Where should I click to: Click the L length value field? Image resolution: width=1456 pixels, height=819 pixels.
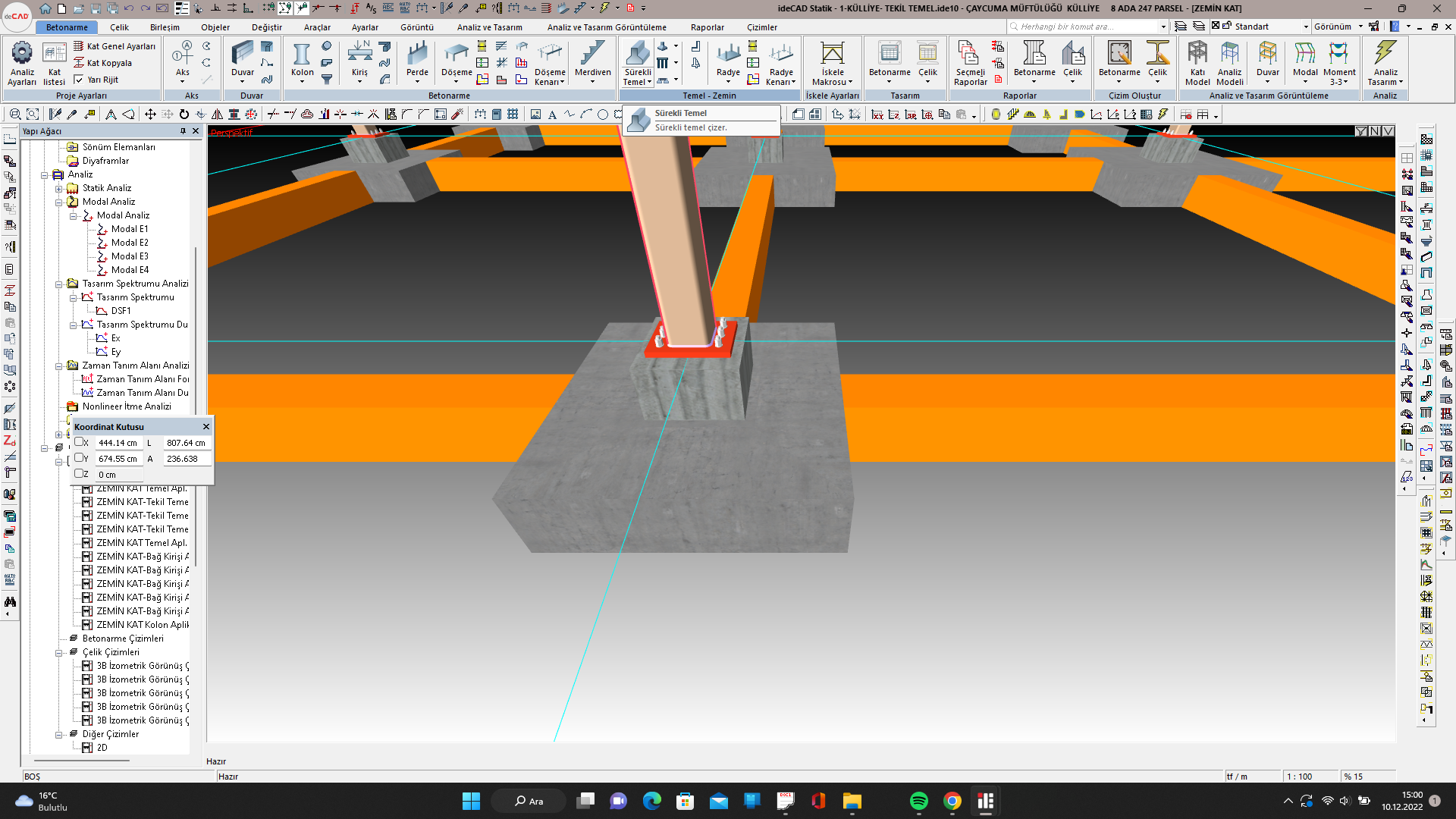[186, 443]
